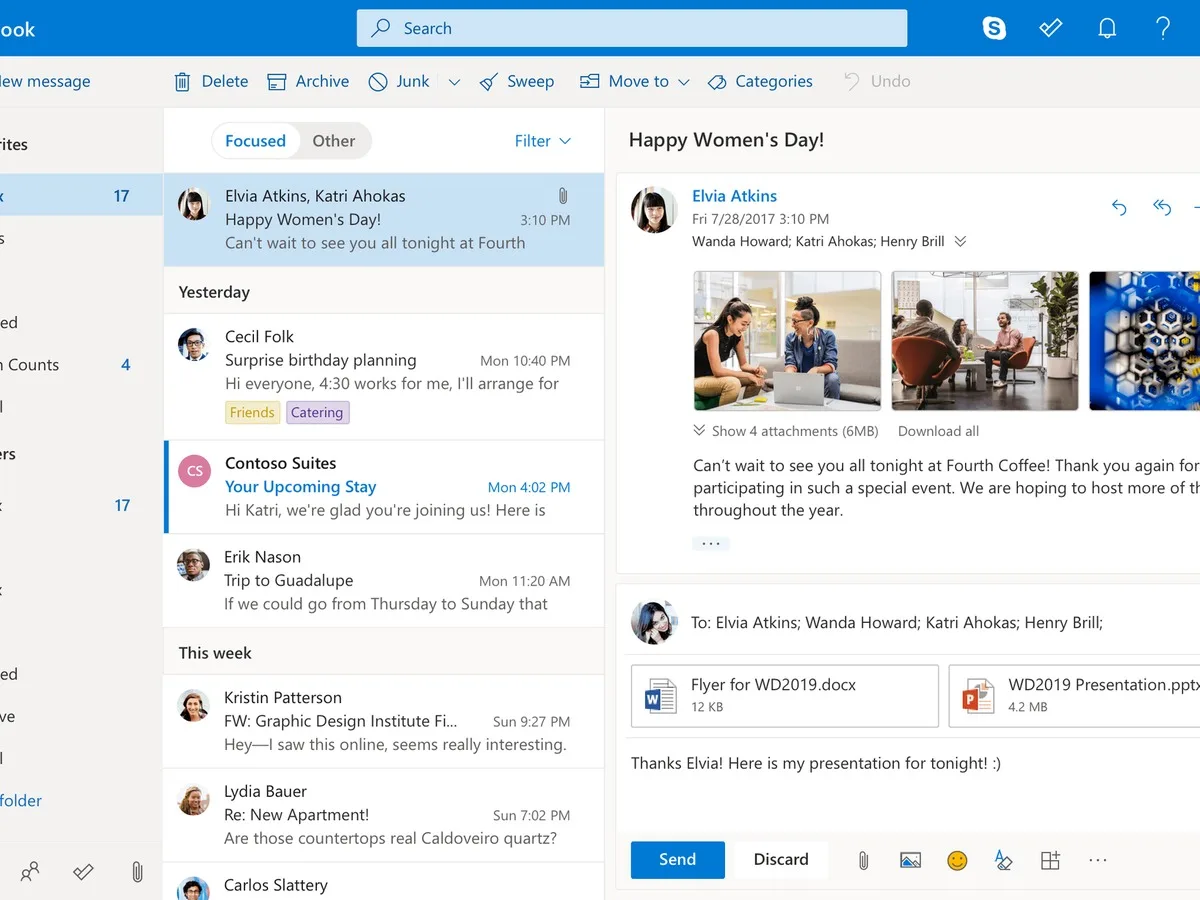
Task: Expand the Junk options chevron
Action: tap(454, 82)
